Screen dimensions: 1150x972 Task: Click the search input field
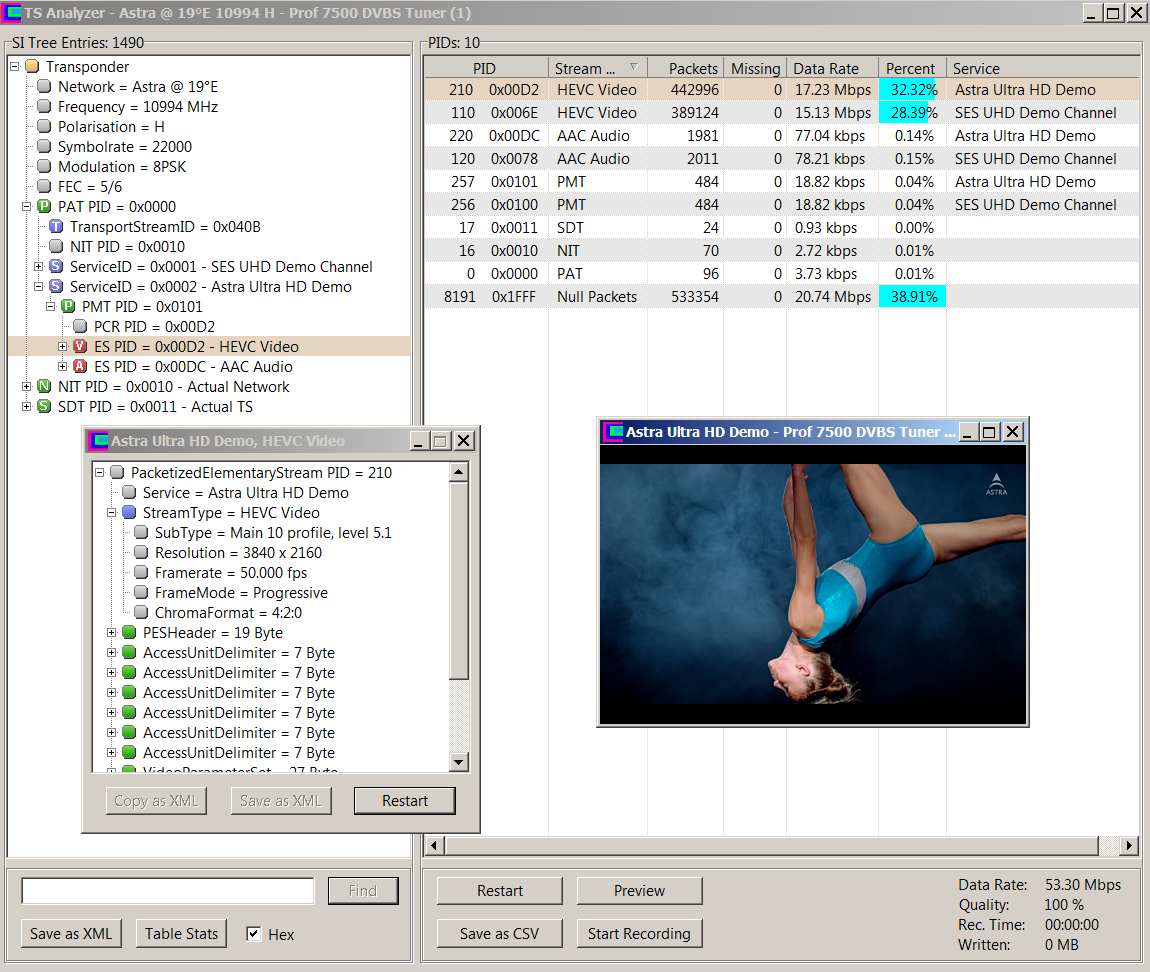[168, 891]
